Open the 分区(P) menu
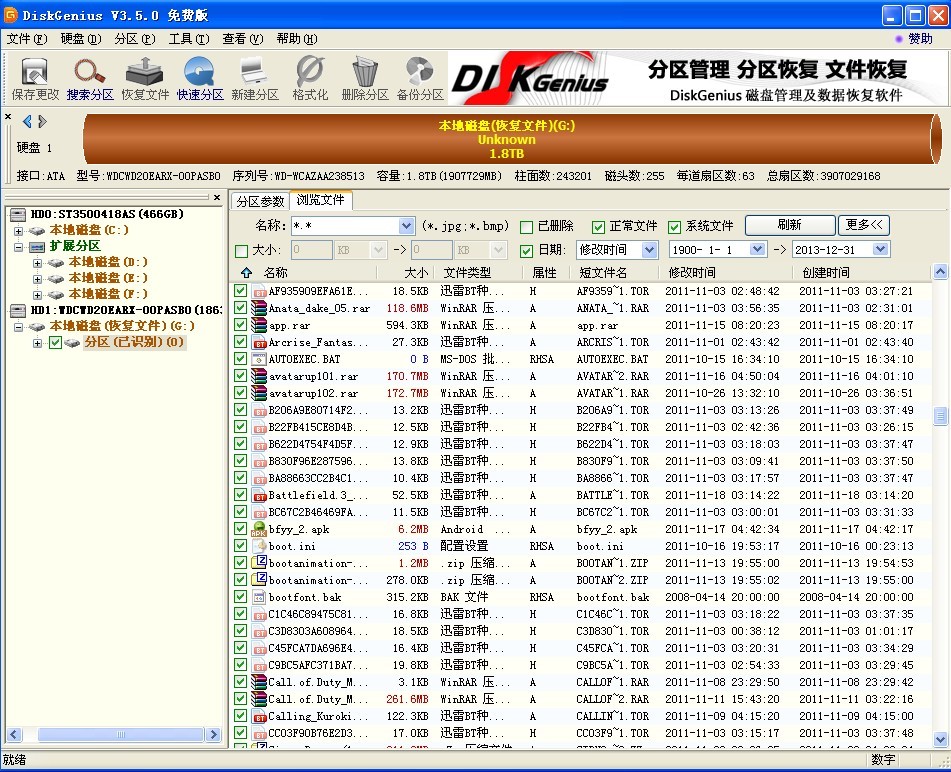This screenshot has height=772, width=951. pyautogui.click(x=135, y=39)
